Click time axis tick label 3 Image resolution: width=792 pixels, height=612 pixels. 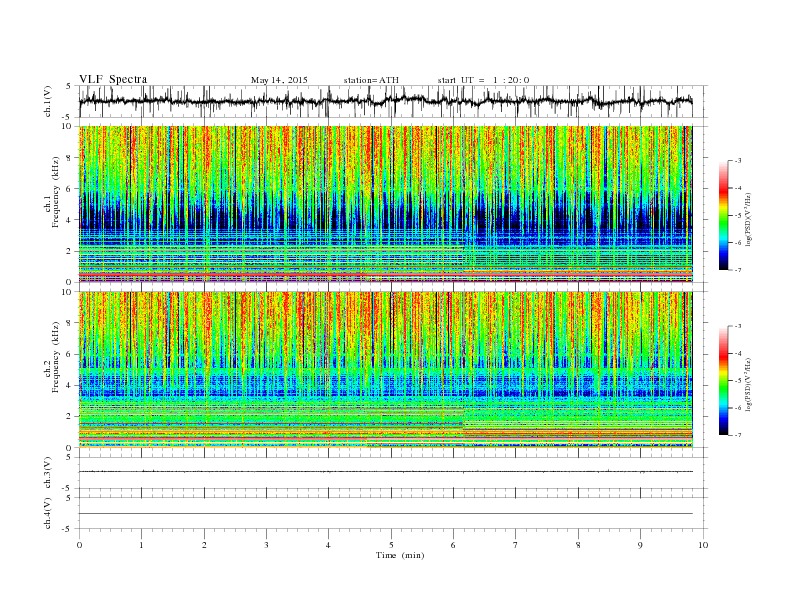click(x=266, y=545)
